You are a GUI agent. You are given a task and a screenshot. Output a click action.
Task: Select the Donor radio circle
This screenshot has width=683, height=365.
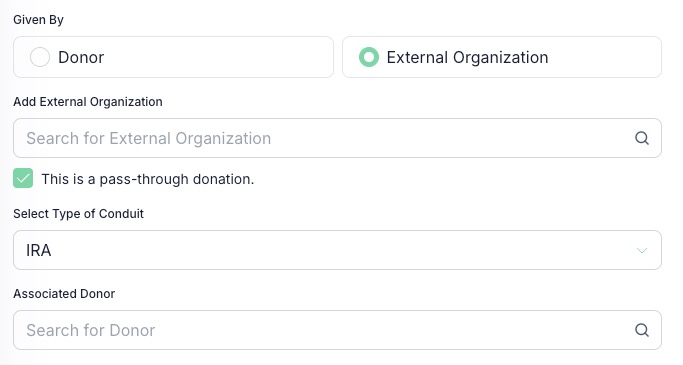(x=40, y=57)
